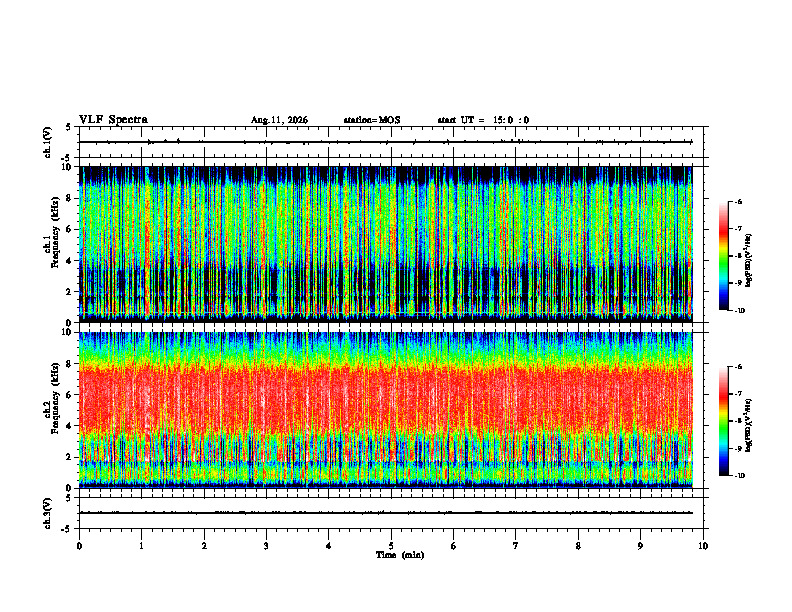
Task: Click the ch.2 lower color scale bar
Action: 723,421
